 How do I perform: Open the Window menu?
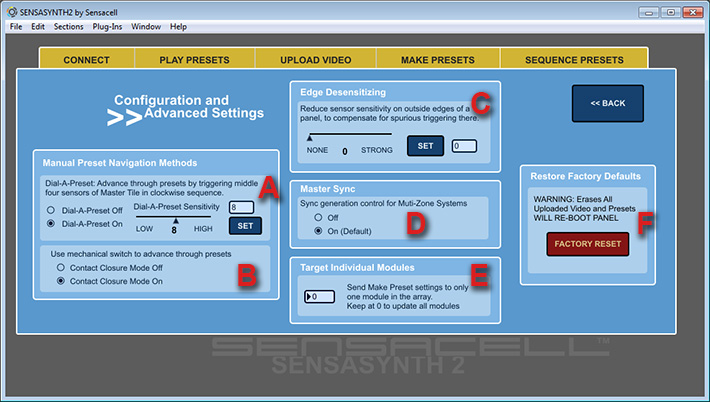click(x=146, y=27)
